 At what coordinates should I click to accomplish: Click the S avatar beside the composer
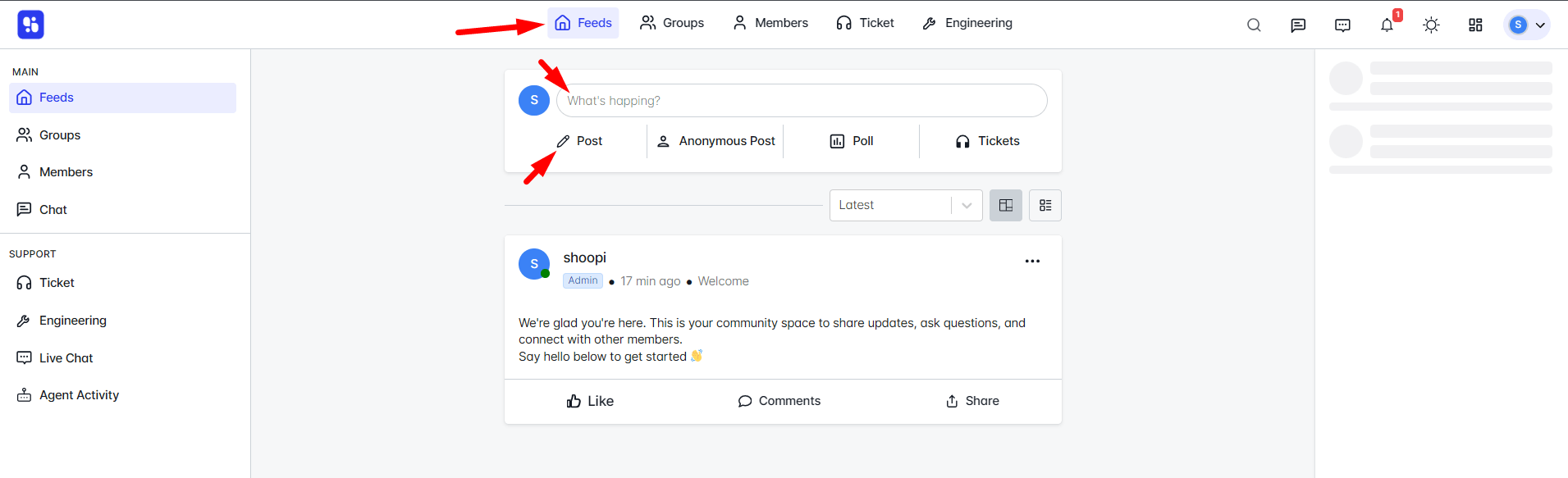534,100
